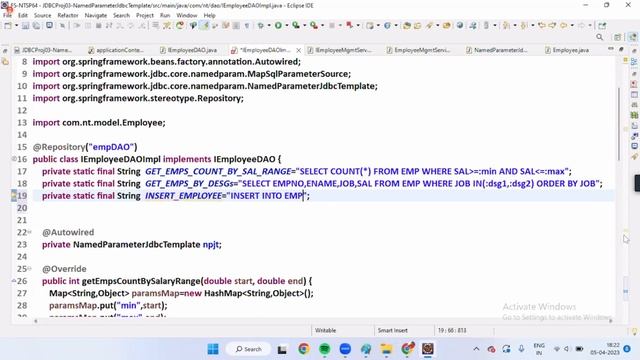Open the dropdown arrow next to green Run button

[x=287, y=25]
